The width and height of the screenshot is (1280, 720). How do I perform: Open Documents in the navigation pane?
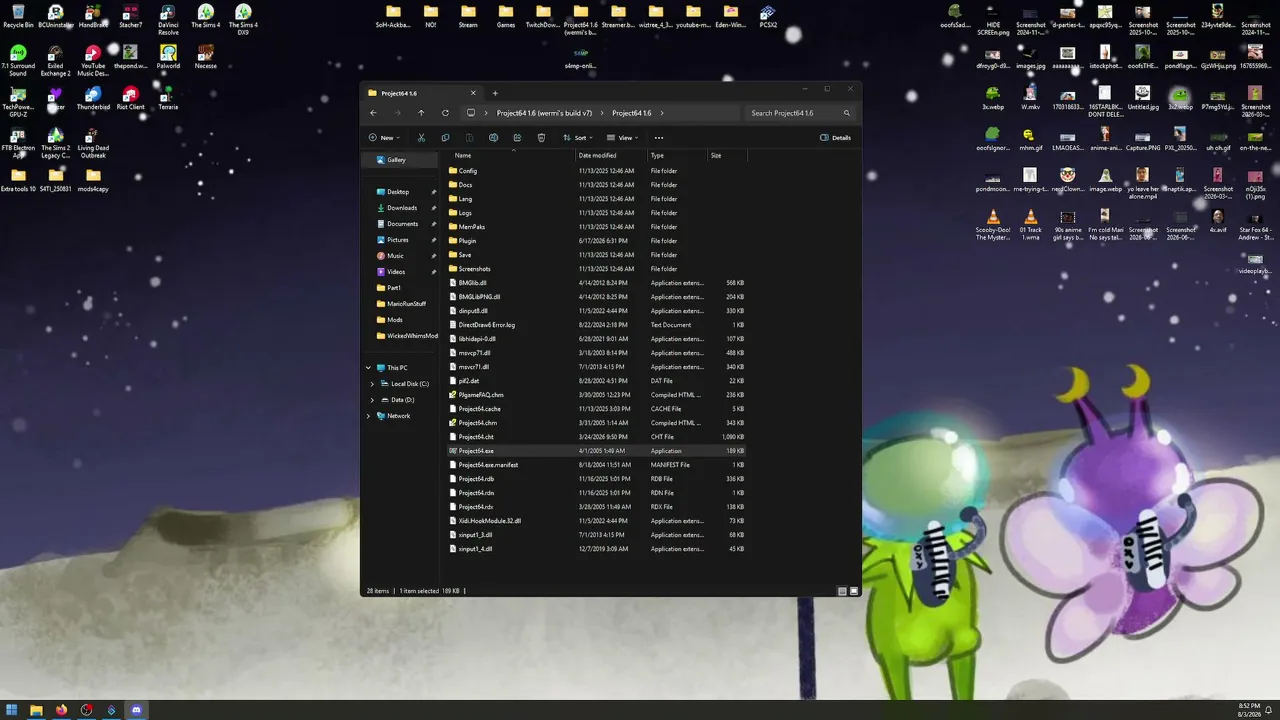[x=402, y=224]
